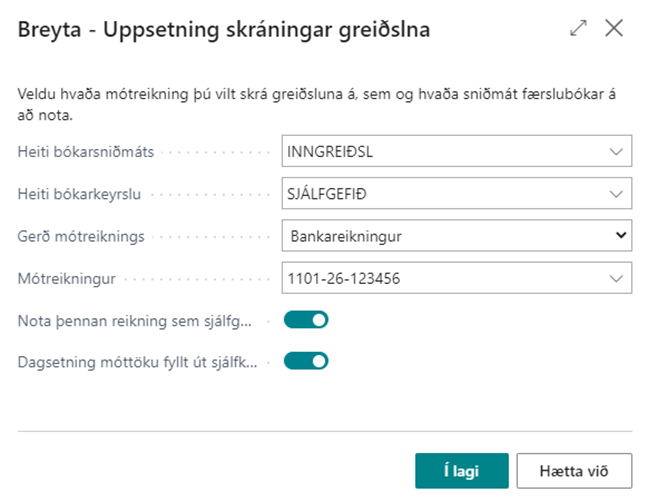The width and height of the screenshot is (648, 502).
Task: Click the Í lagi button
Action: [x=462, y=470]
